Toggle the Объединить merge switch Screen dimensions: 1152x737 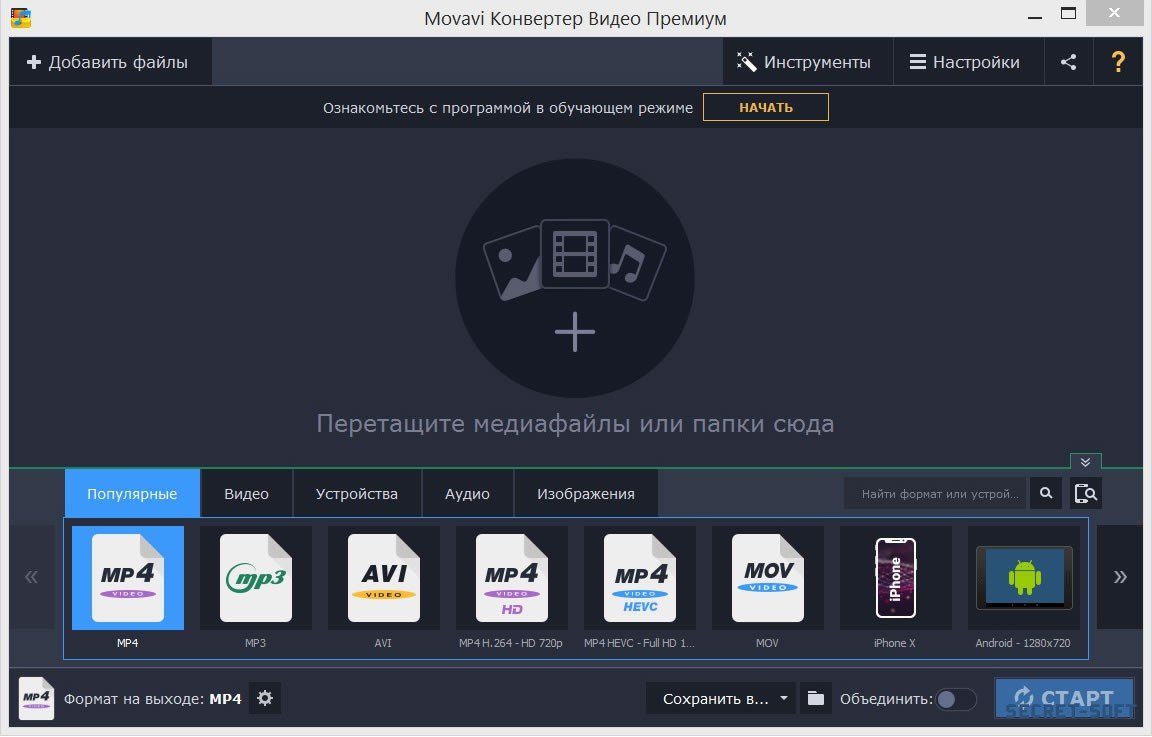coord(955,699)
